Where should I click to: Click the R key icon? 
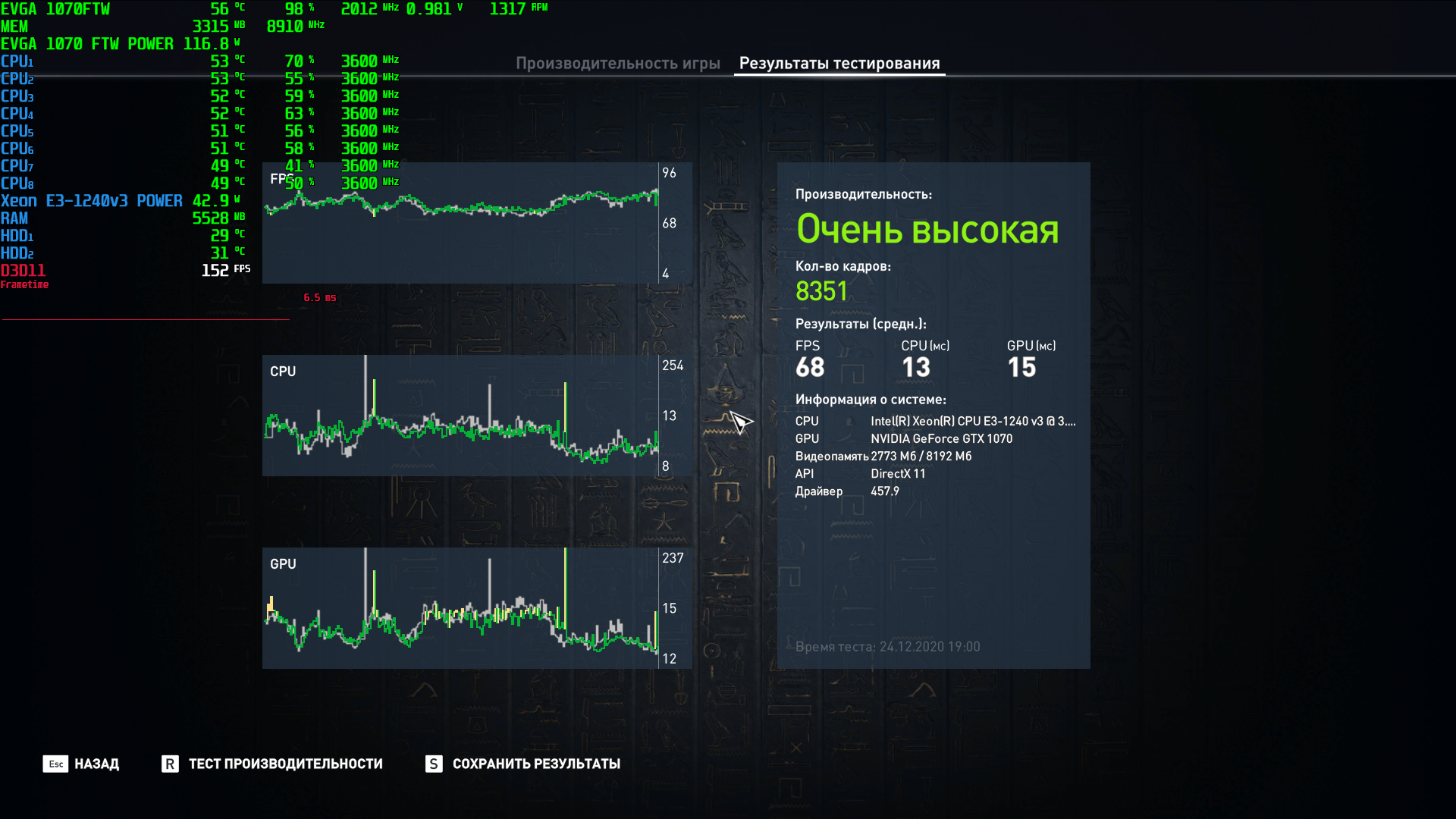pos(170,764)
